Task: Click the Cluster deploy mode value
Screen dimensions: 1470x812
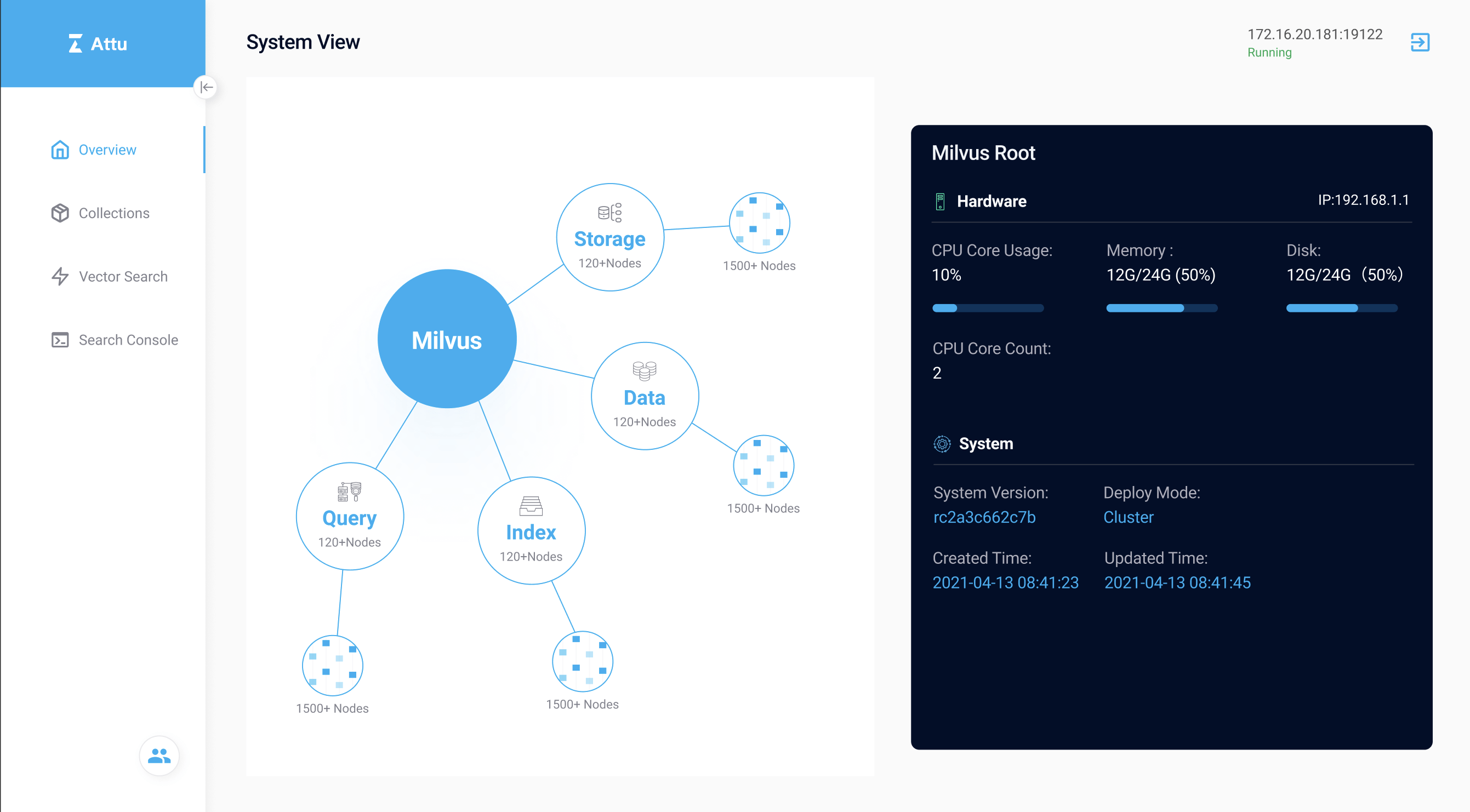Action: point(1128,517)
